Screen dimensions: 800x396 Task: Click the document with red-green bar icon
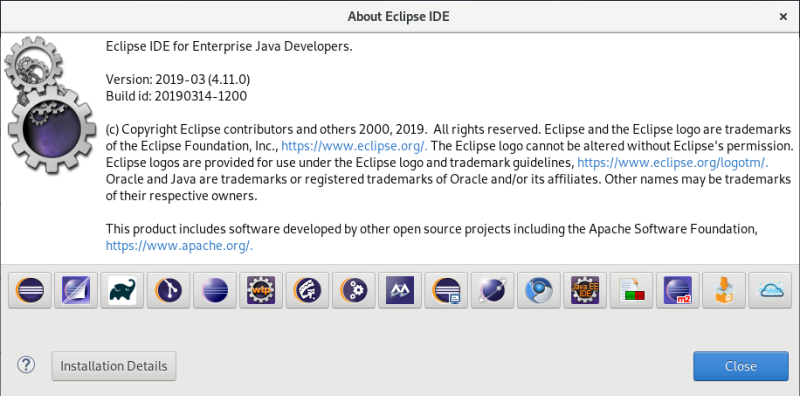[631, 290]
